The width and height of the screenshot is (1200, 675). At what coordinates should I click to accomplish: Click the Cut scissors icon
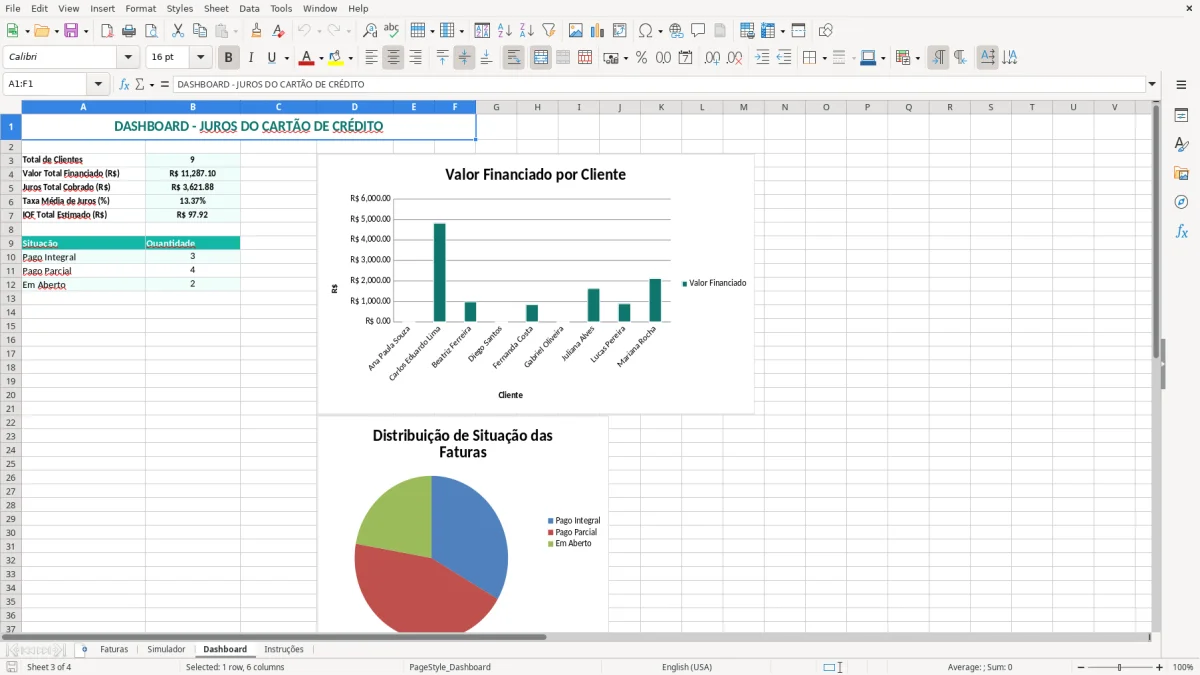click(x=177, y=31)
